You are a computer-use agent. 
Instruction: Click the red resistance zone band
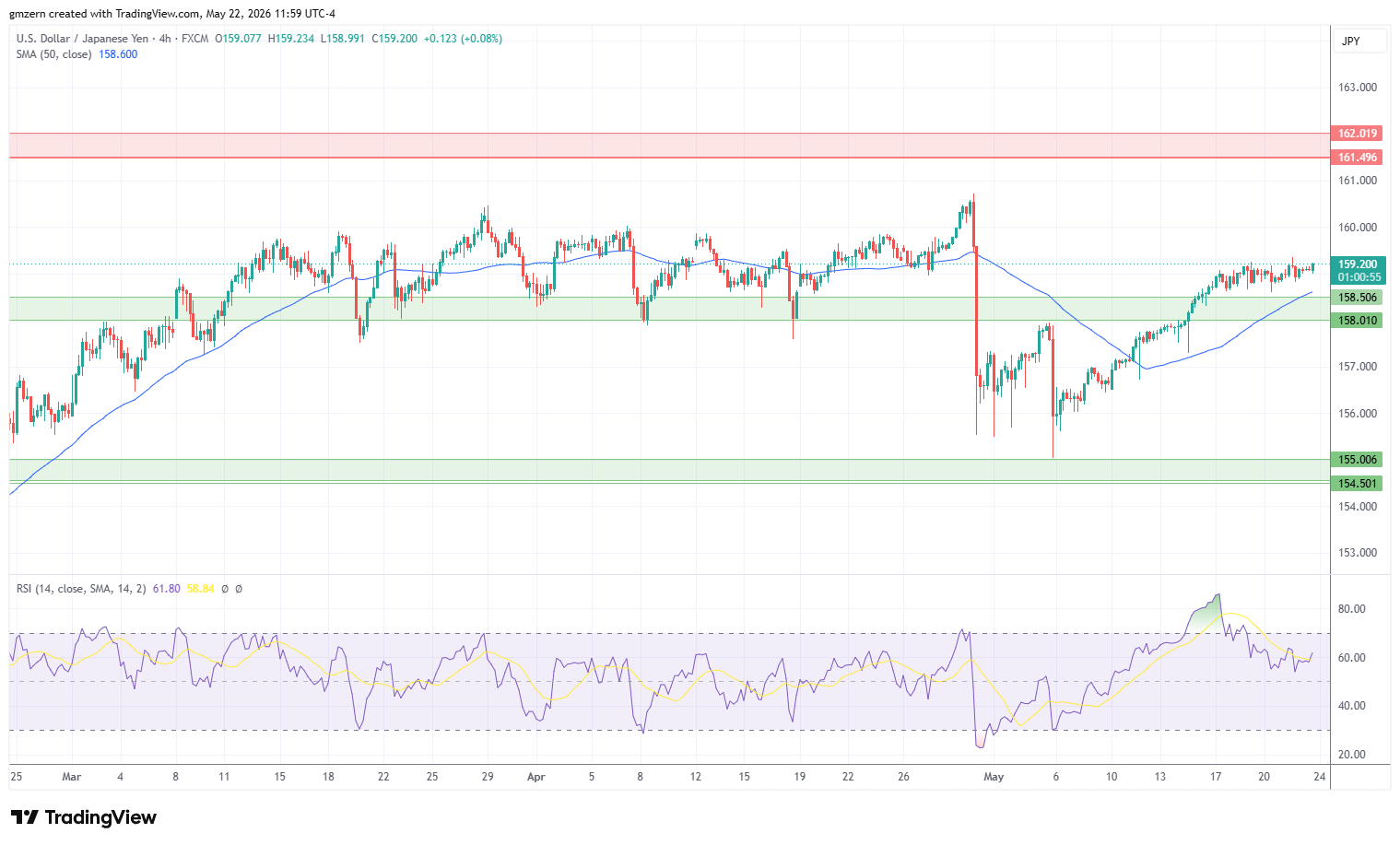pyautogui.click(x=669, y=146)
